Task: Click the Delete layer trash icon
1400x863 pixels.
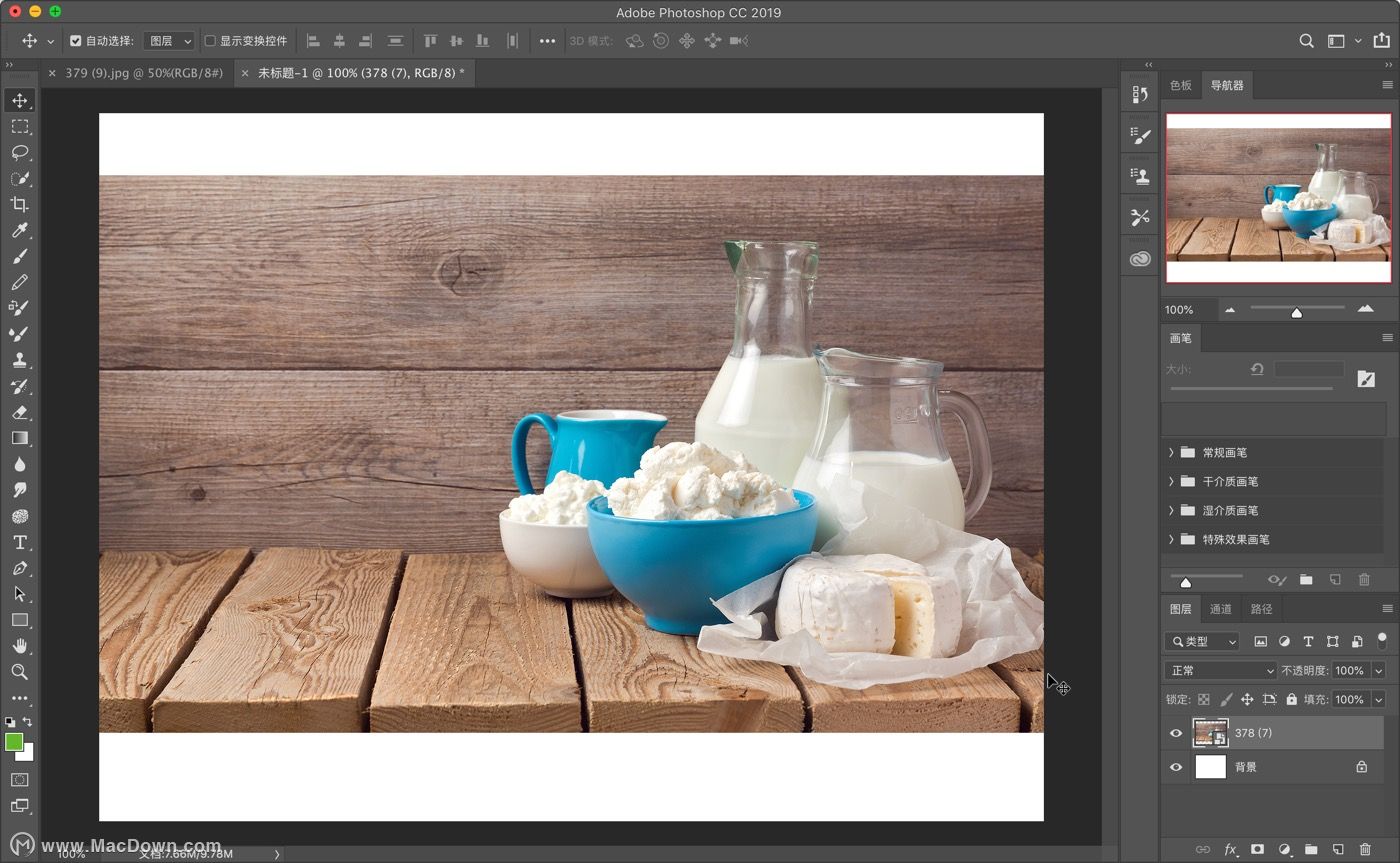Action: 1365,849
